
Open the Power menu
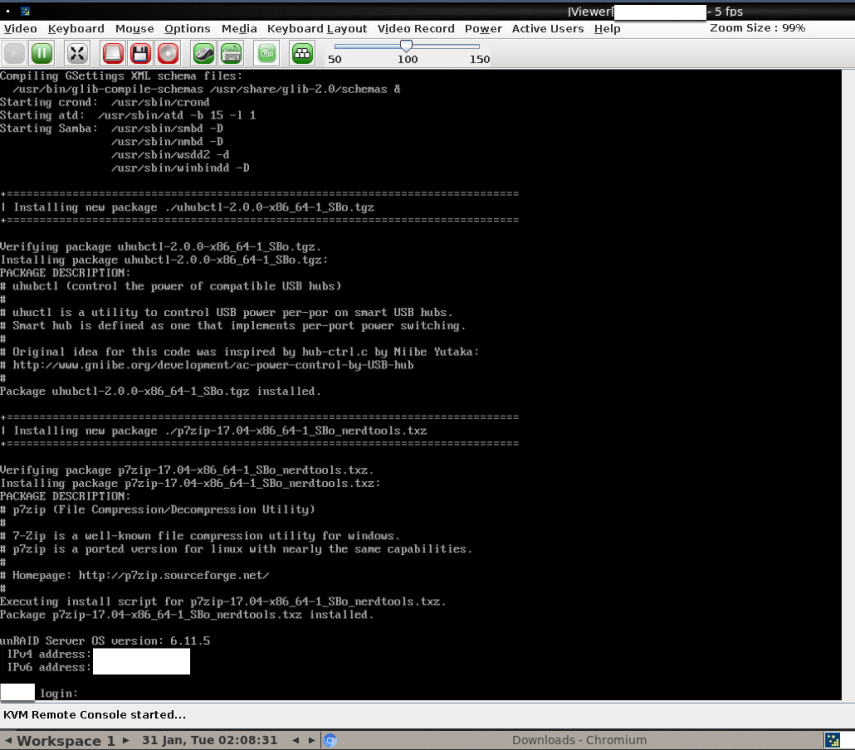pyautogui.click(x=483, y=29)
